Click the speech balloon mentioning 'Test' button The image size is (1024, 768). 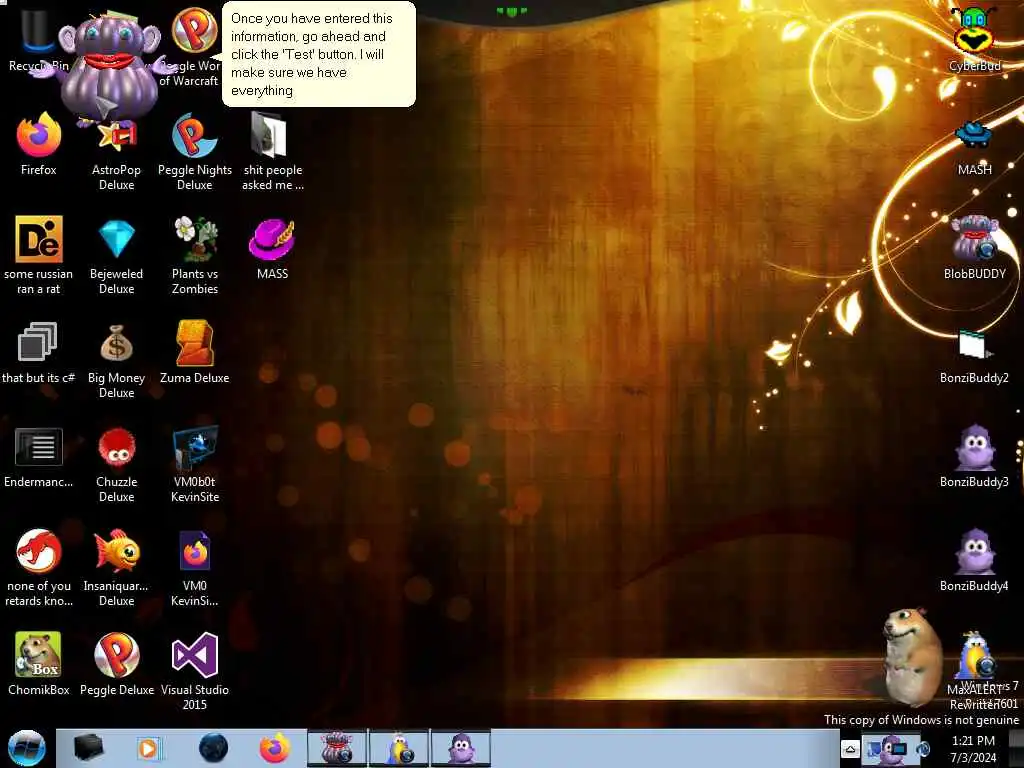click(319, 54)
